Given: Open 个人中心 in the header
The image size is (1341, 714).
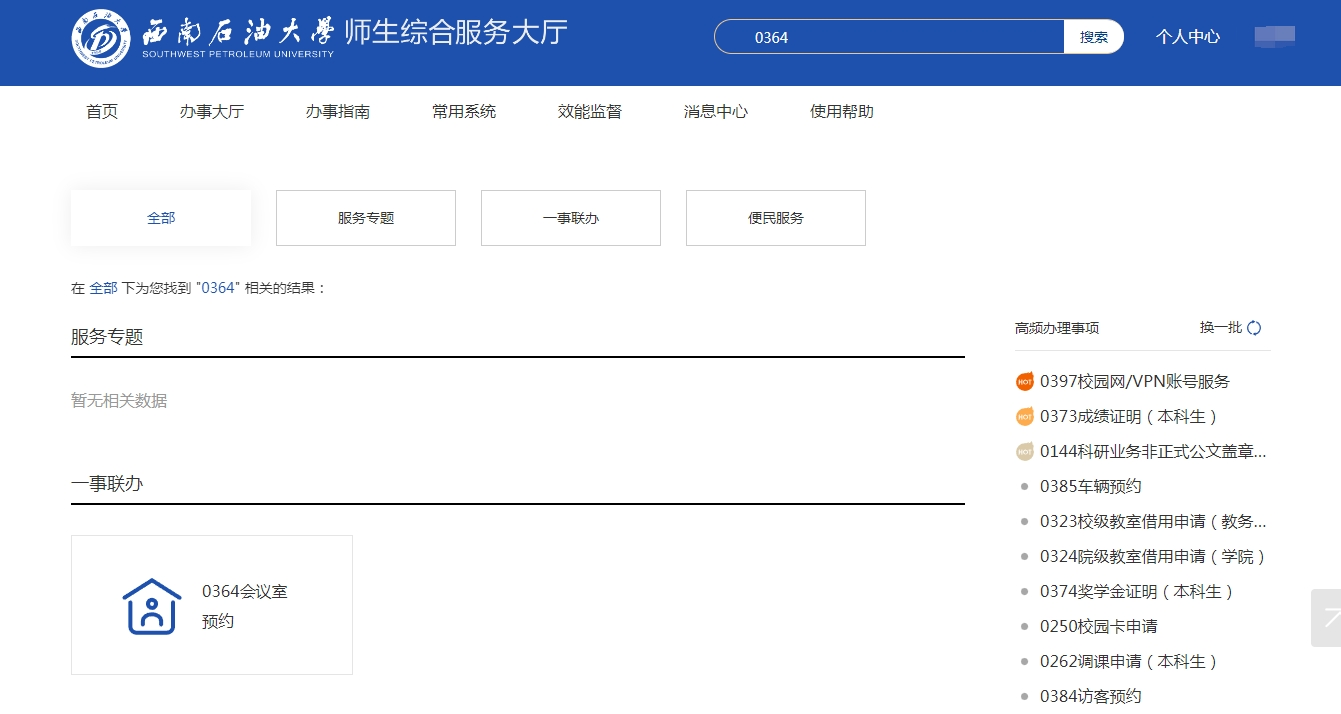Looking at the screenshot, I should tap(1188, 37).
